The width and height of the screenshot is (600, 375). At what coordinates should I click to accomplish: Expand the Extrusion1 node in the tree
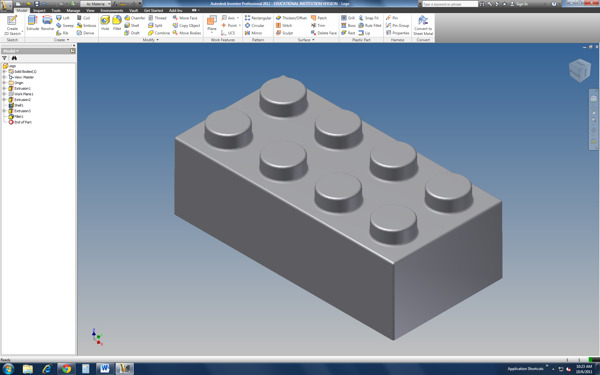click(4, 88)
